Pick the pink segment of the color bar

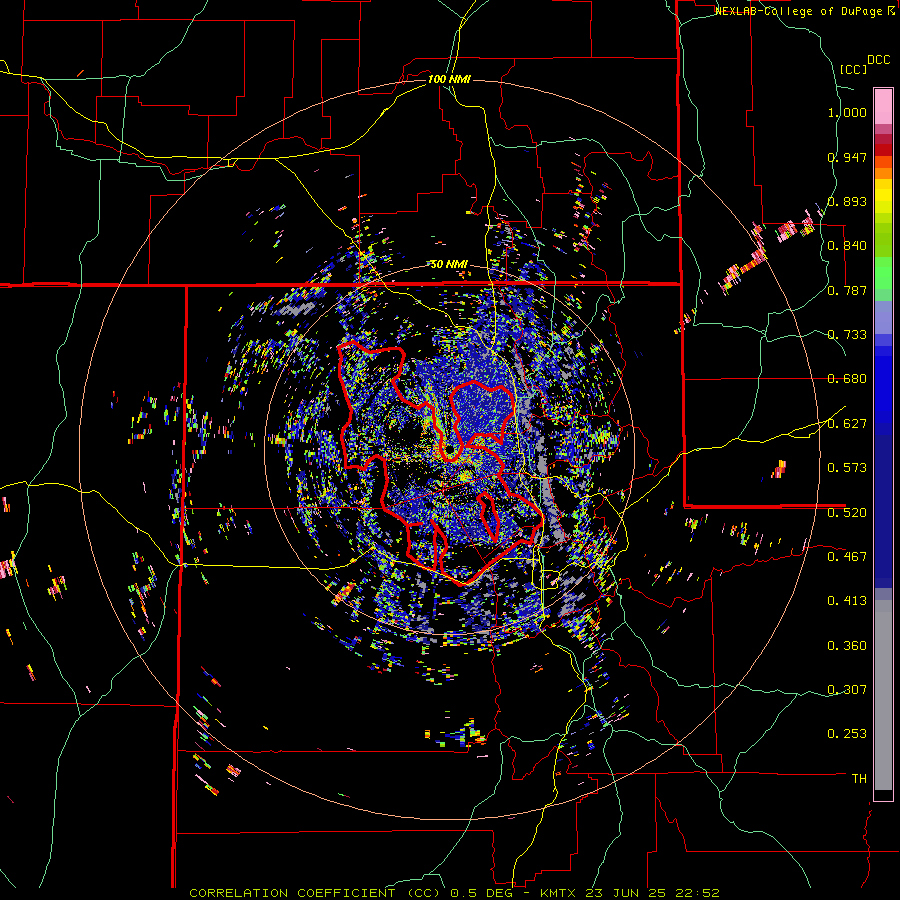pyautogui.click(x=883, y=106)
